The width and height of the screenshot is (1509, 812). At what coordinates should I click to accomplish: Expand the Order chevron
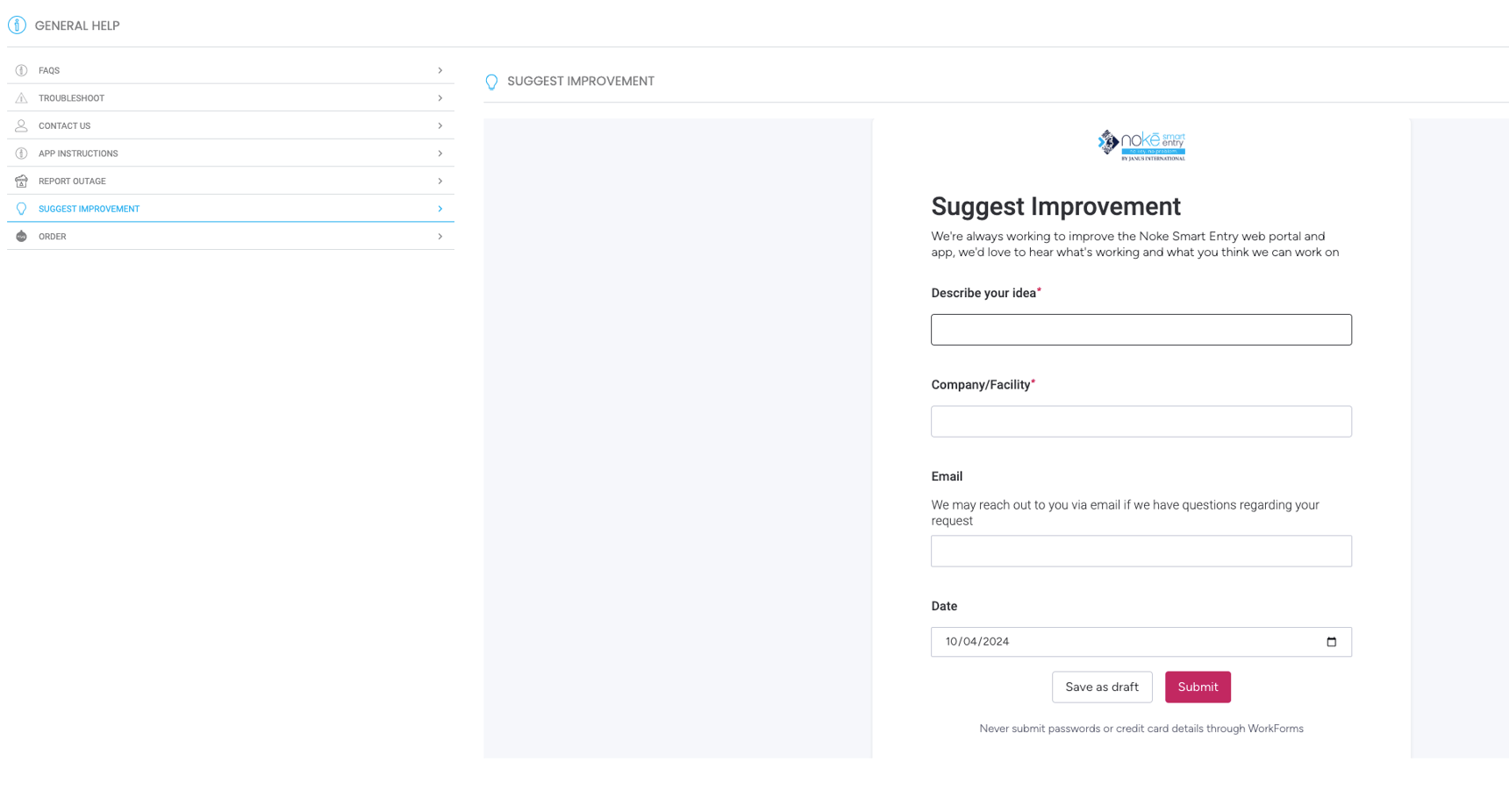(440, 237)
